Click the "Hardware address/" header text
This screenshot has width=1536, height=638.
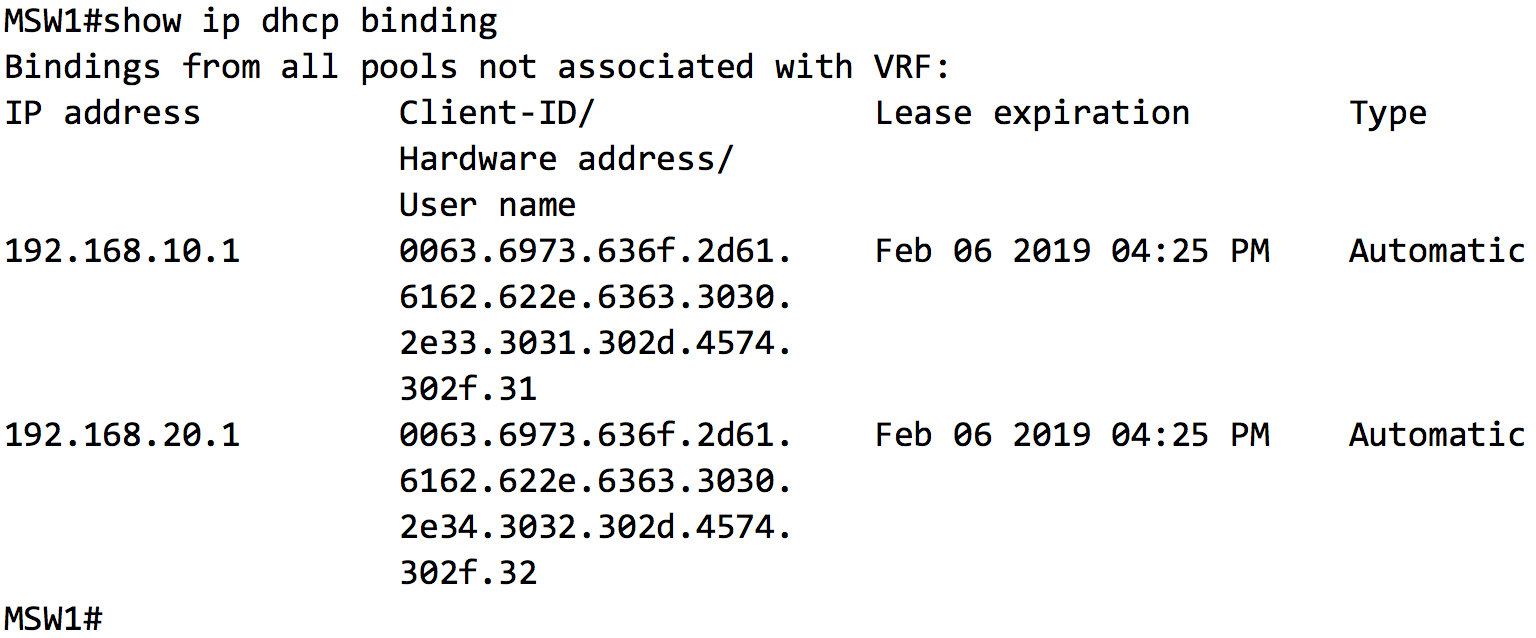(x=565, y=159)
